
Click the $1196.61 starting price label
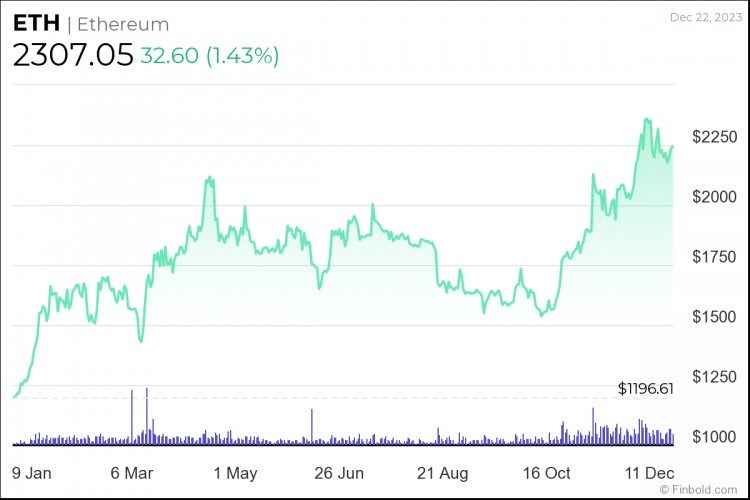coord(646,388)
